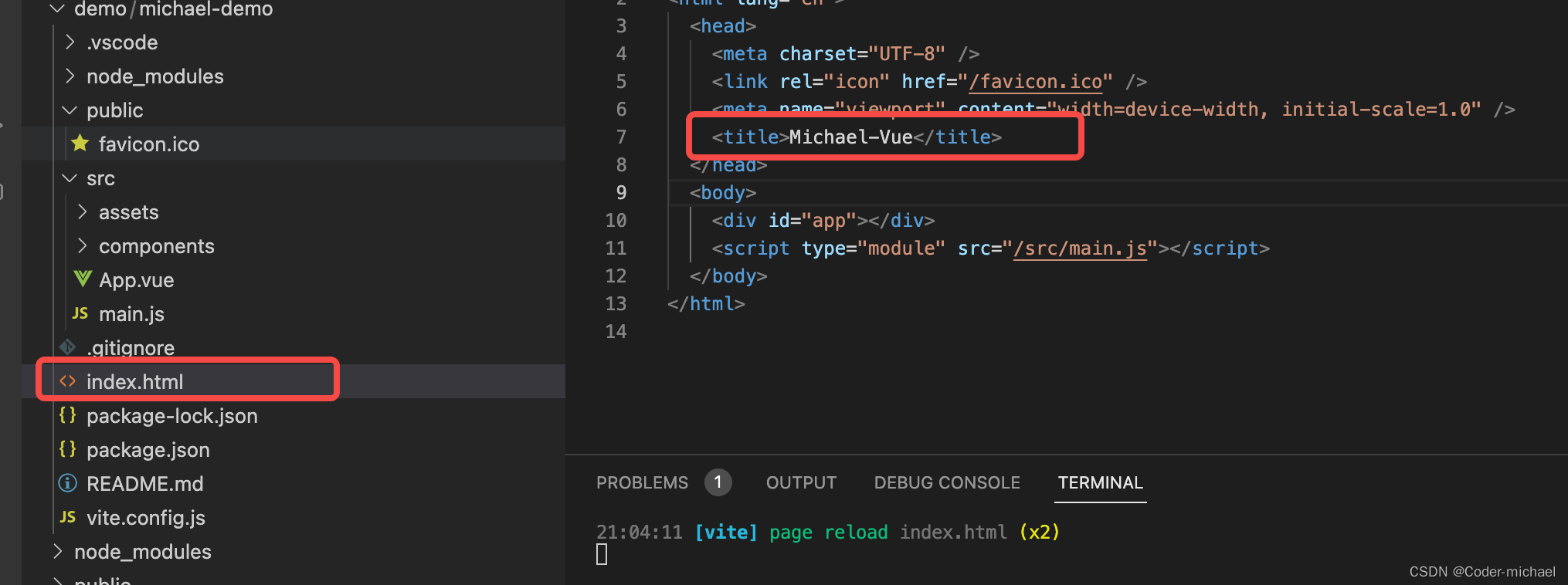Click the HTML brackets icon beside index.html

(68, 381)
